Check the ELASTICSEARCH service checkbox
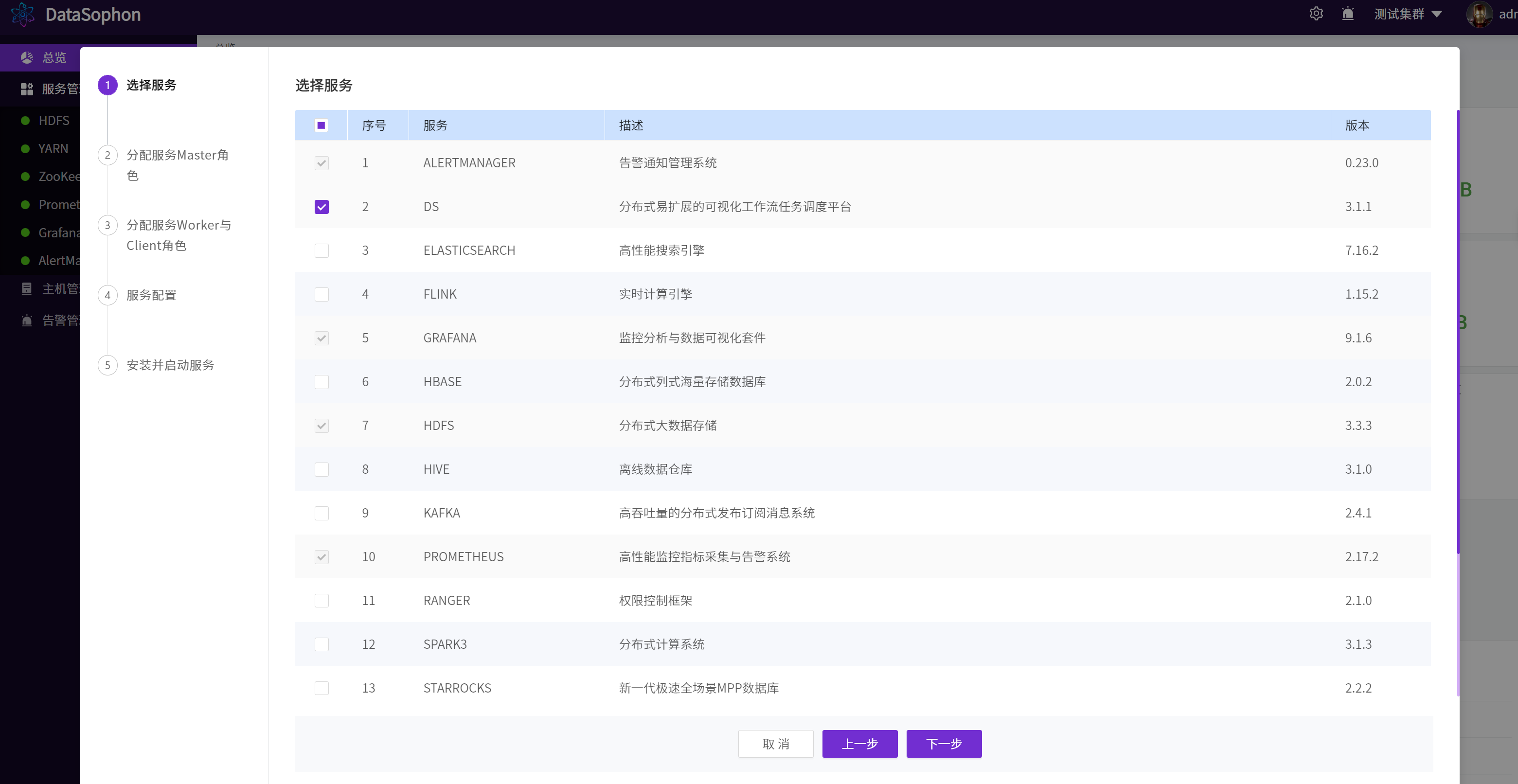1518x784 pixels. (x=321, y=250)
